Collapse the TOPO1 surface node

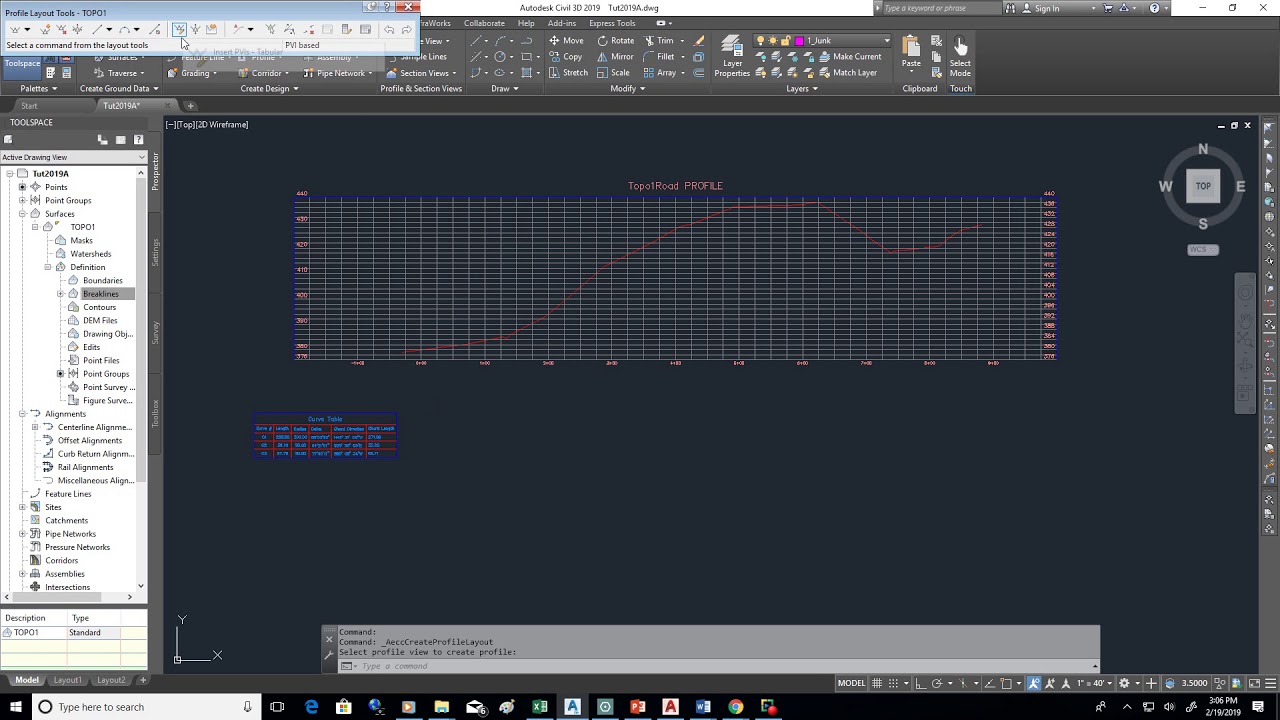click(x=35, y=227)
